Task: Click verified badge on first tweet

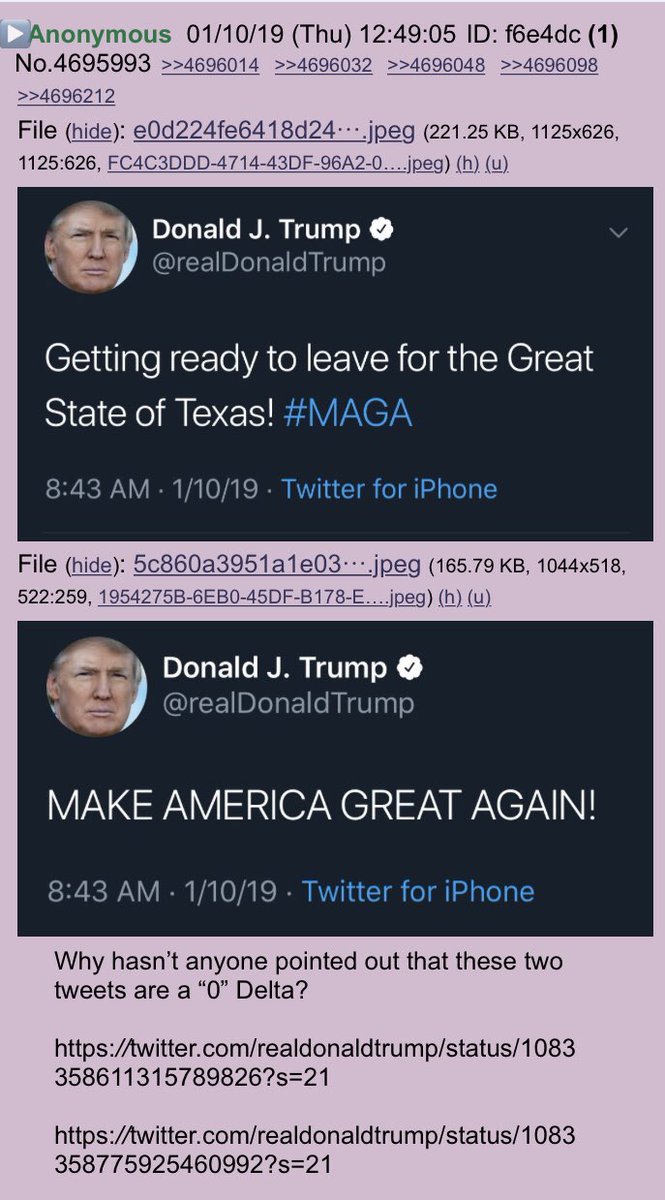Action: (x=382, y=229)
